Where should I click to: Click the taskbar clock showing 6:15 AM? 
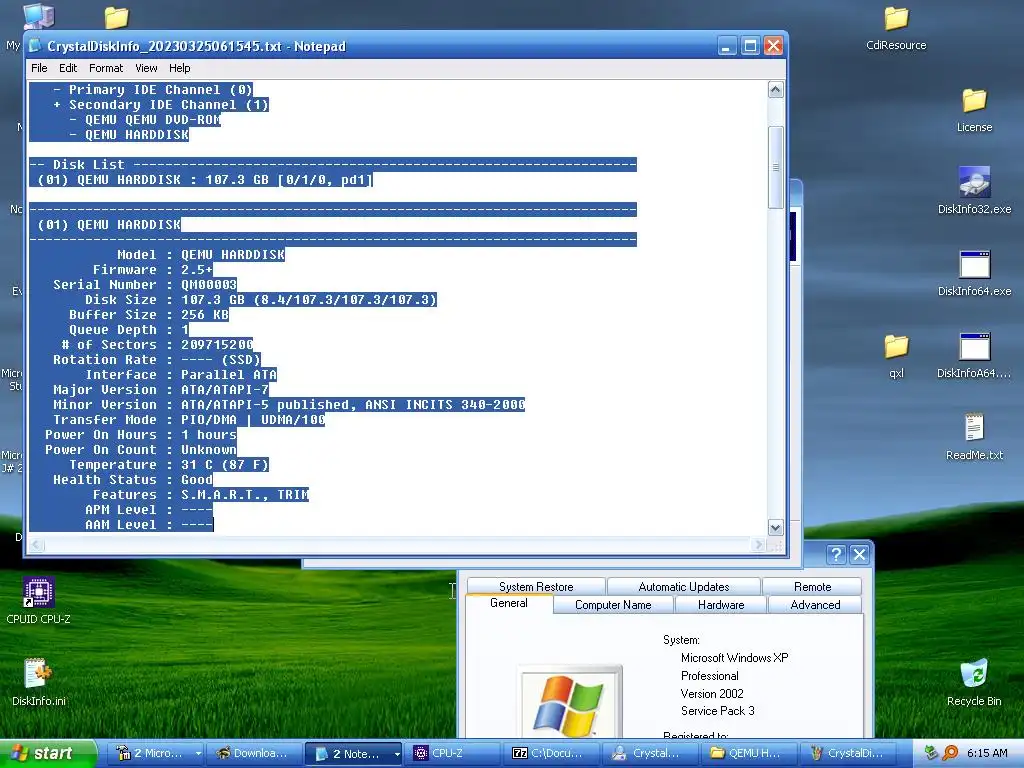click(987, 753)
